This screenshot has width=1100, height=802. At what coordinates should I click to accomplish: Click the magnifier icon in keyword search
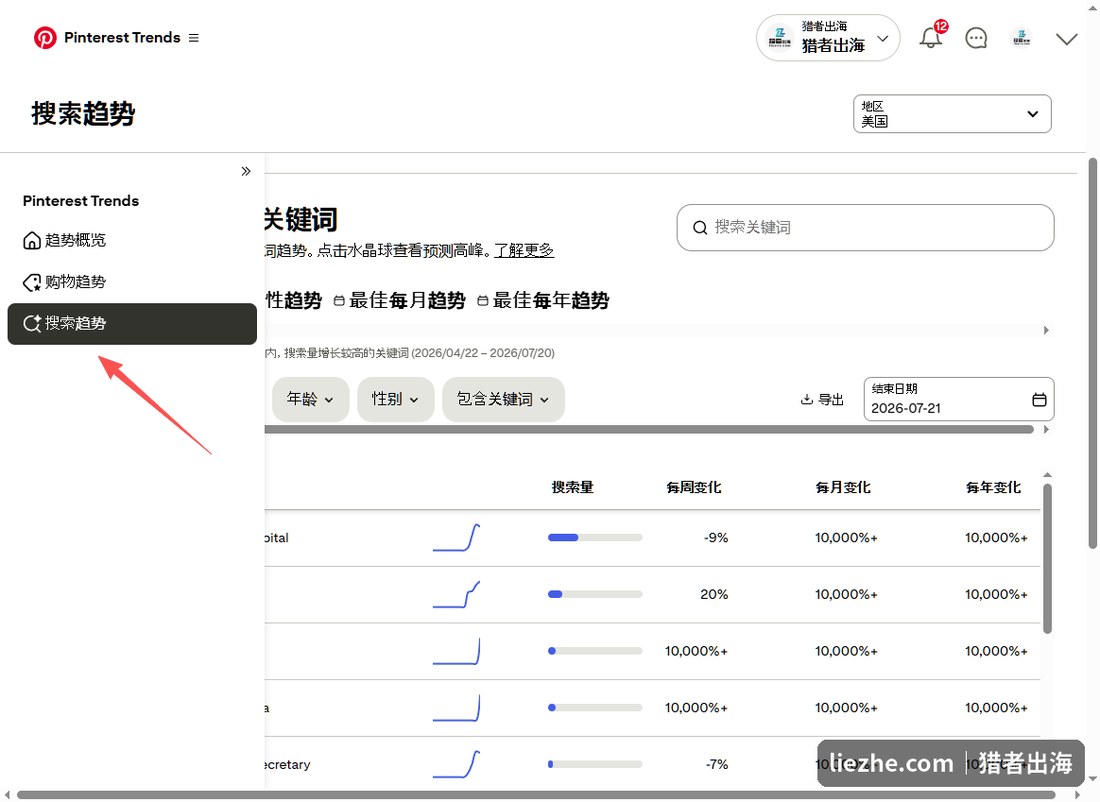pos(699,227)
